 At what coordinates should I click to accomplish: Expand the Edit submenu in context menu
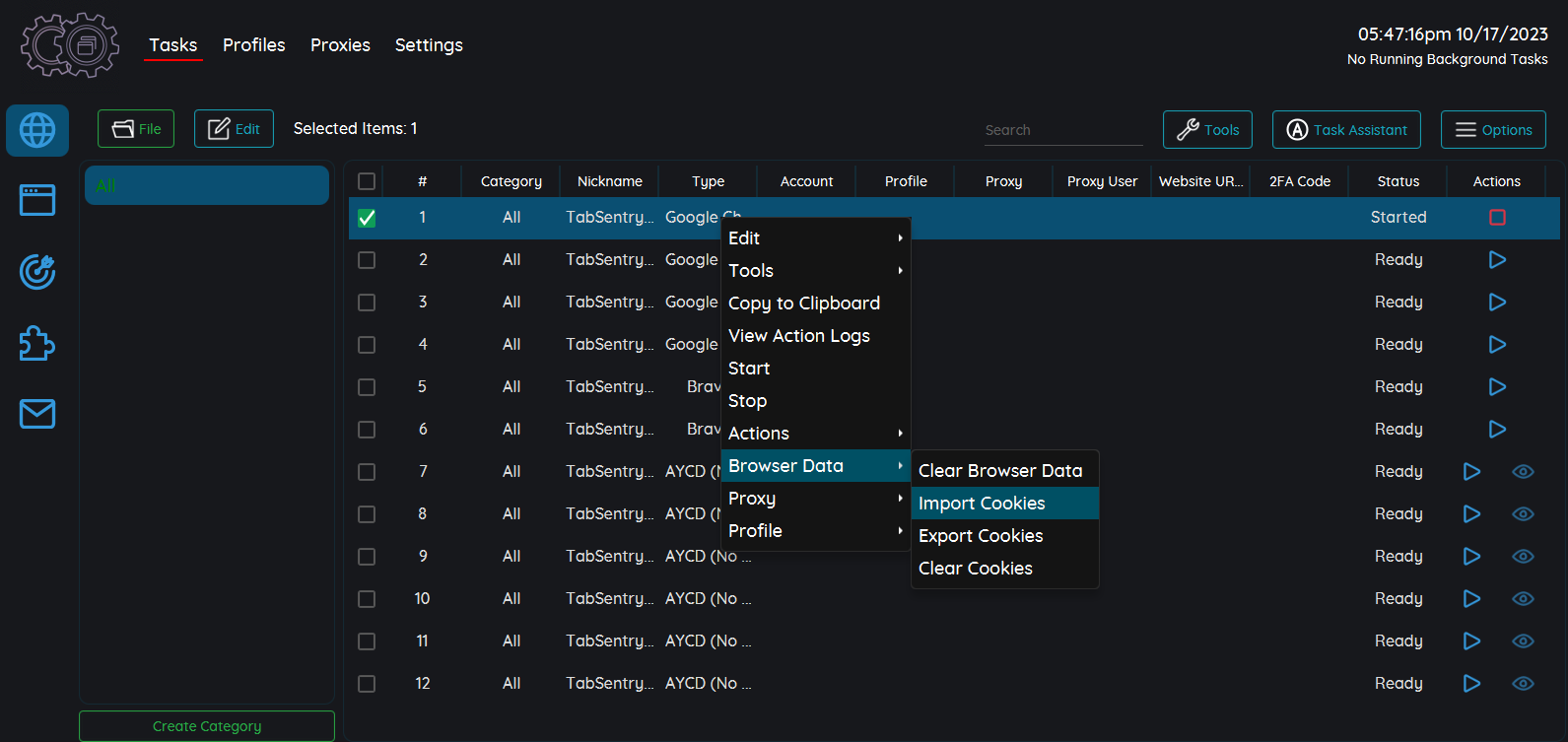click(x=815, y=238)
